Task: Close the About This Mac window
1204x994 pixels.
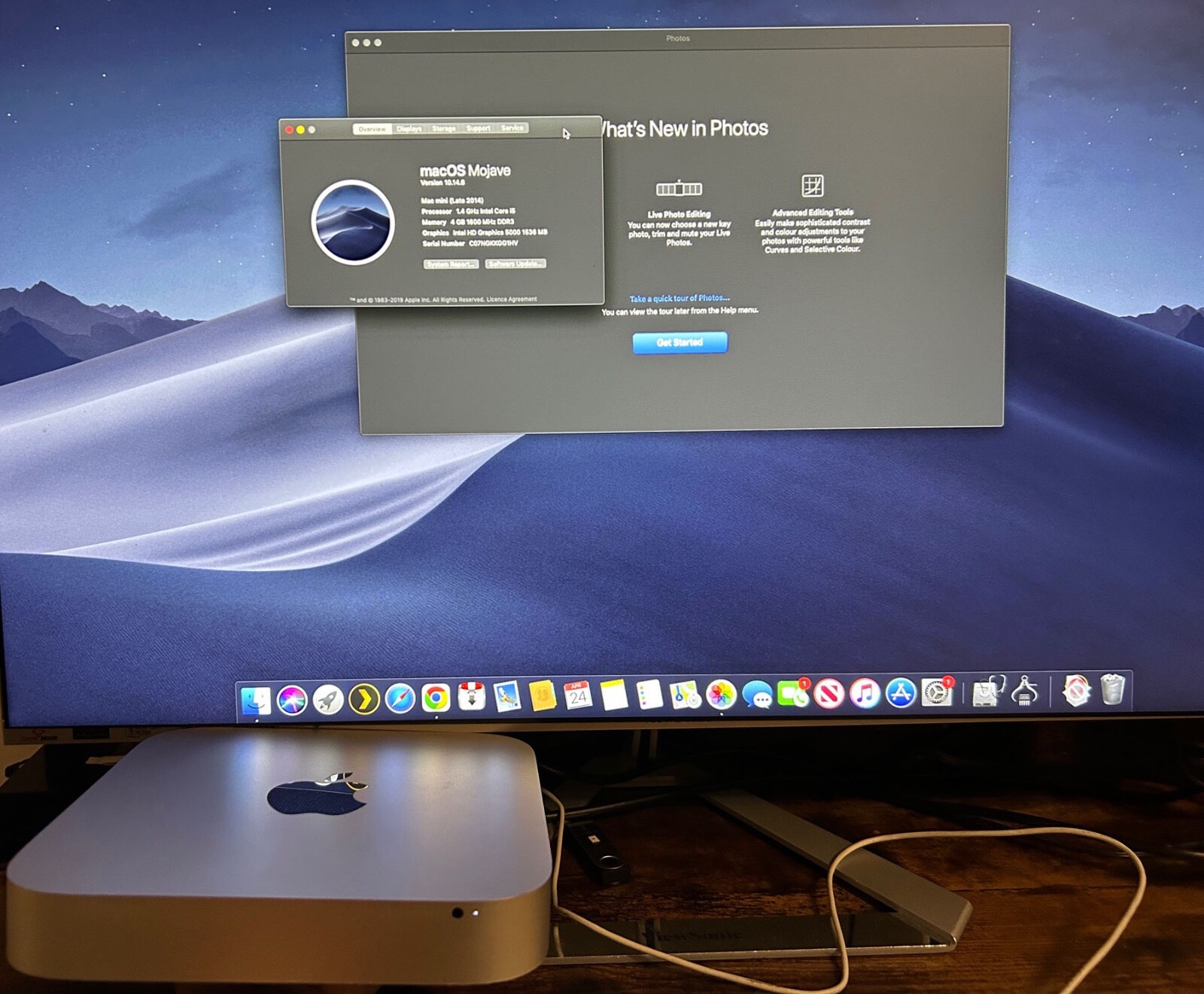Action: (x=289, y=129)
